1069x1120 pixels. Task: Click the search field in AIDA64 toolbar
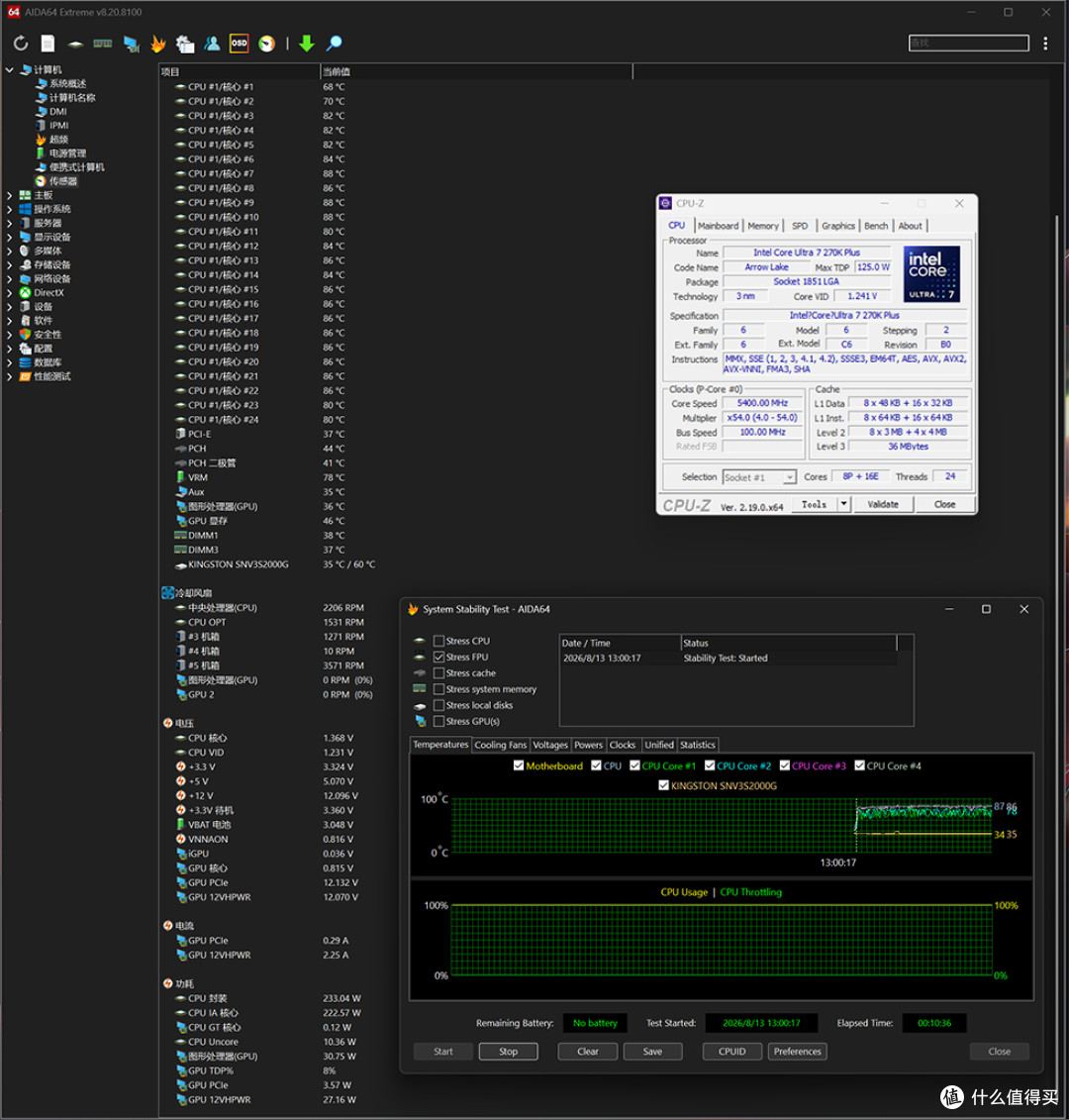968,43
